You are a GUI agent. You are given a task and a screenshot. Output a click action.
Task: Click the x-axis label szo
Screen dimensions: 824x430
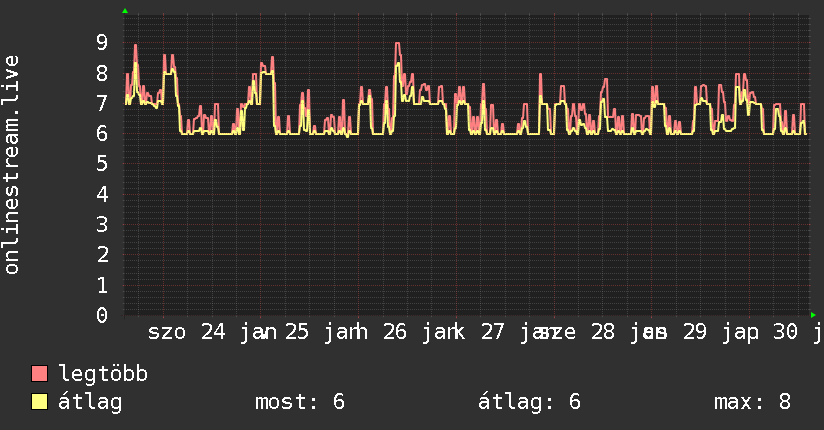[167, 332]
